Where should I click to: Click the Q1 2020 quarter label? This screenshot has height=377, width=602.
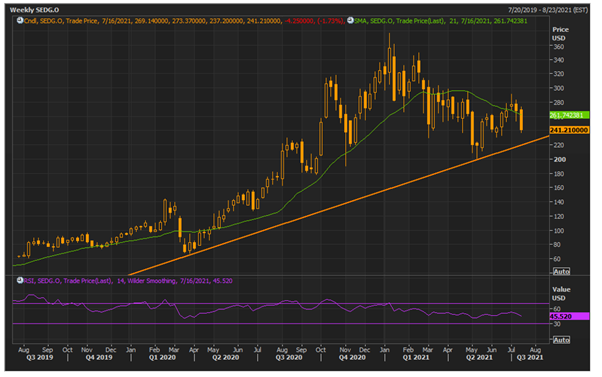point(162,357)
